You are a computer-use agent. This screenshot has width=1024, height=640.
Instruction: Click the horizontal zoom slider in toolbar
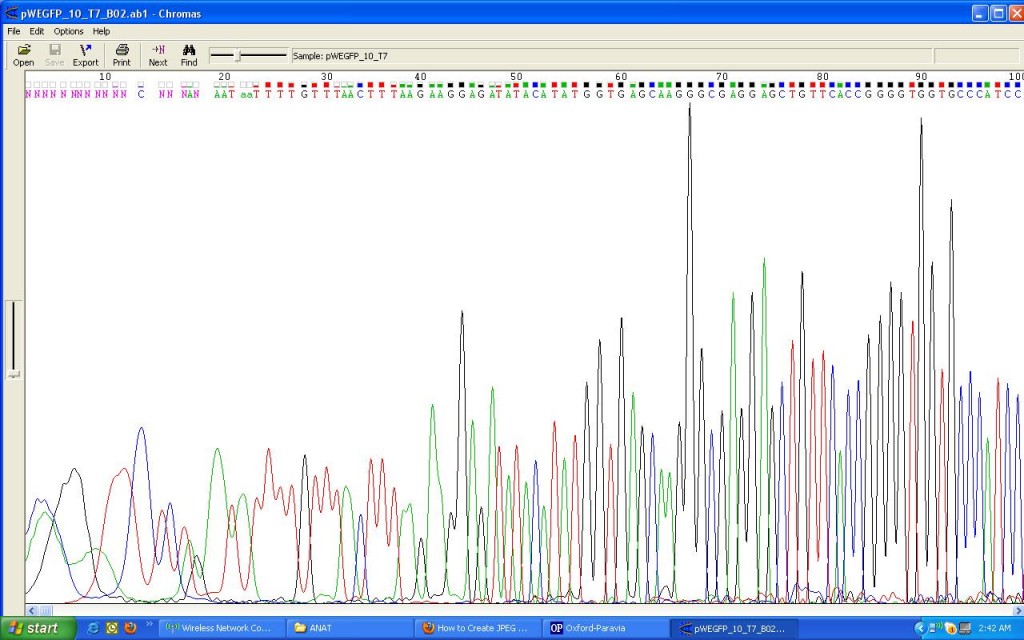point(237,56)
